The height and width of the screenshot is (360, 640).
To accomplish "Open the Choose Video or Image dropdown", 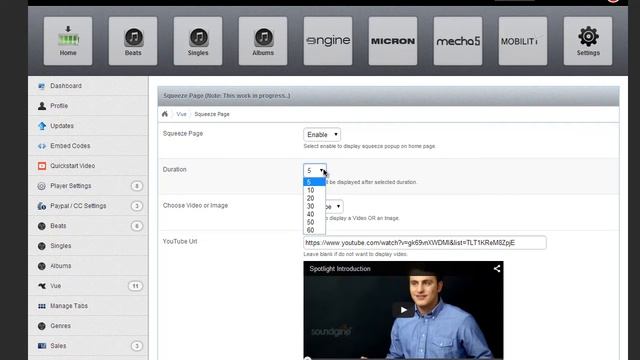I will point(334,207).
